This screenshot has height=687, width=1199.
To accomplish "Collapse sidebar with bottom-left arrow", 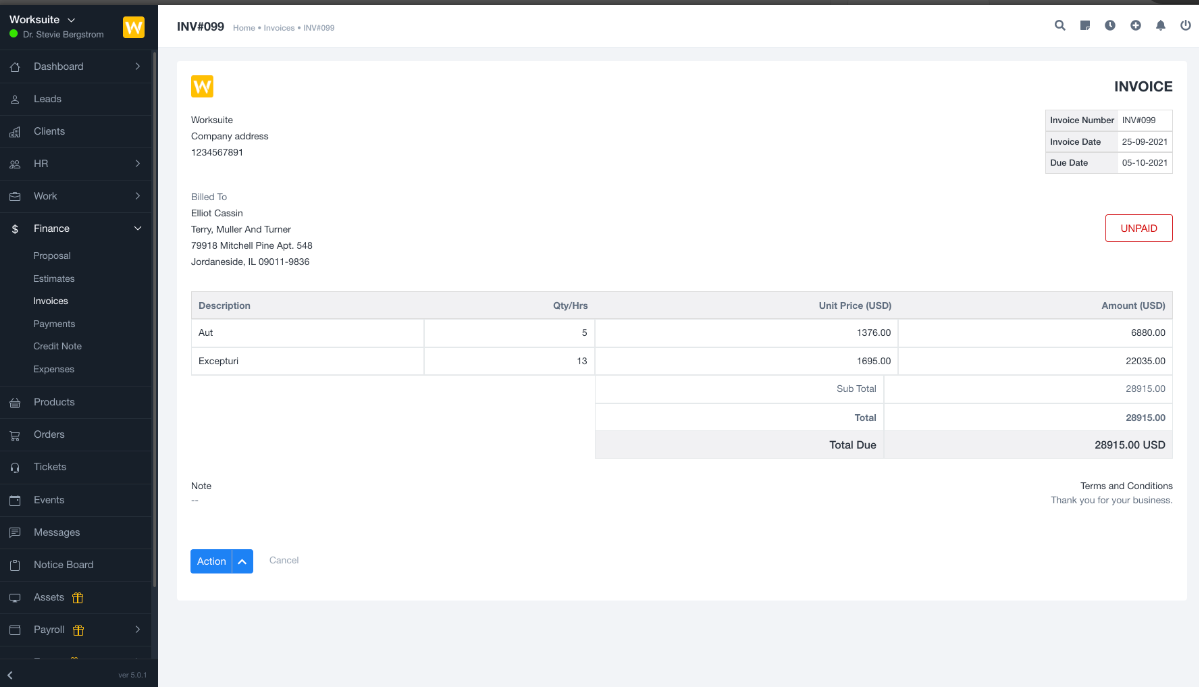I will point(11,675).
